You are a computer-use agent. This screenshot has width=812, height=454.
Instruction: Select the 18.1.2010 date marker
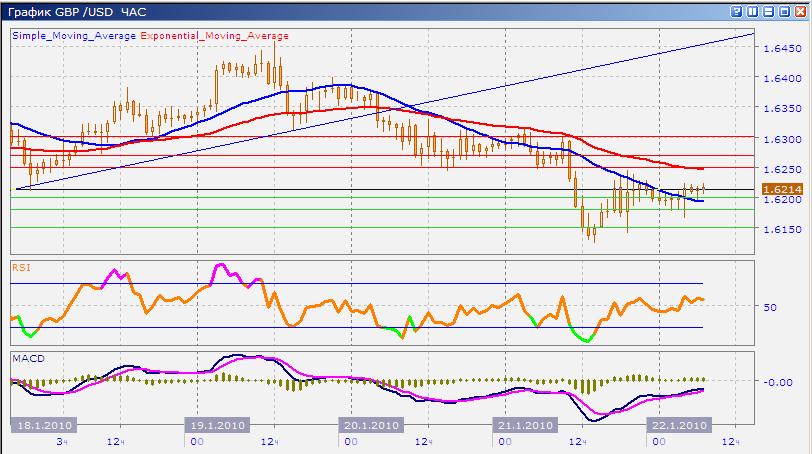point(41,425)
